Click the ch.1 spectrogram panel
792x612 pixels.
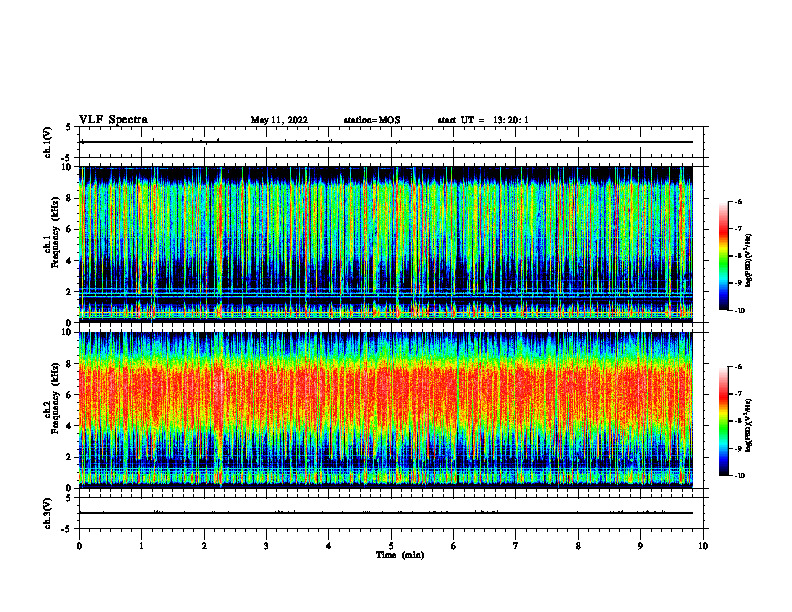click(x=386, y=244)
